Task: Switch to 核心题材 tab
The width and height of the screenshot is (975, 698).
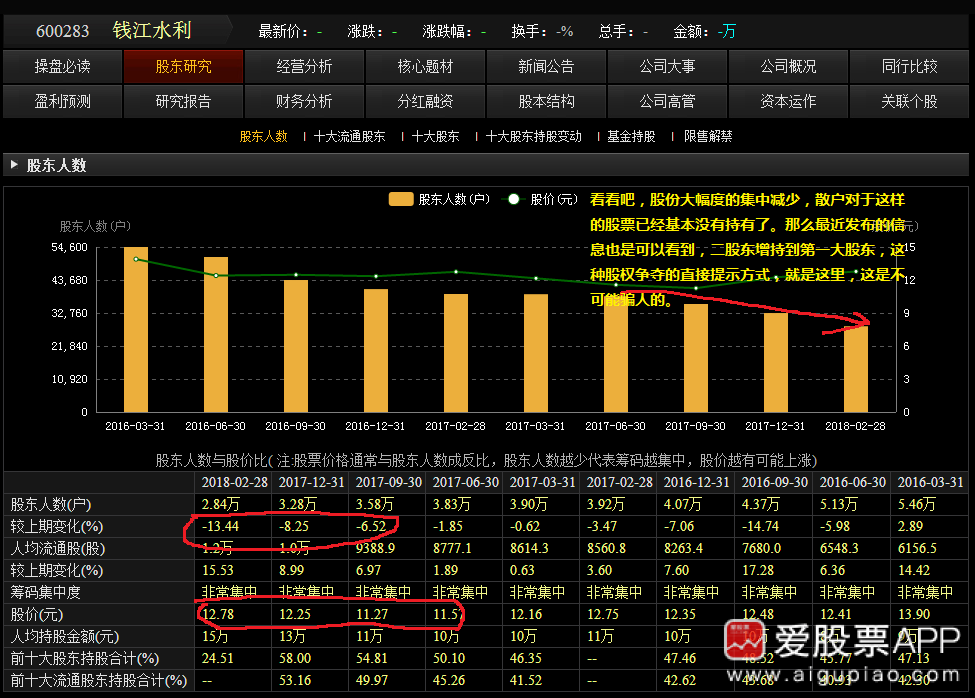Action: (x=425, y=67)
